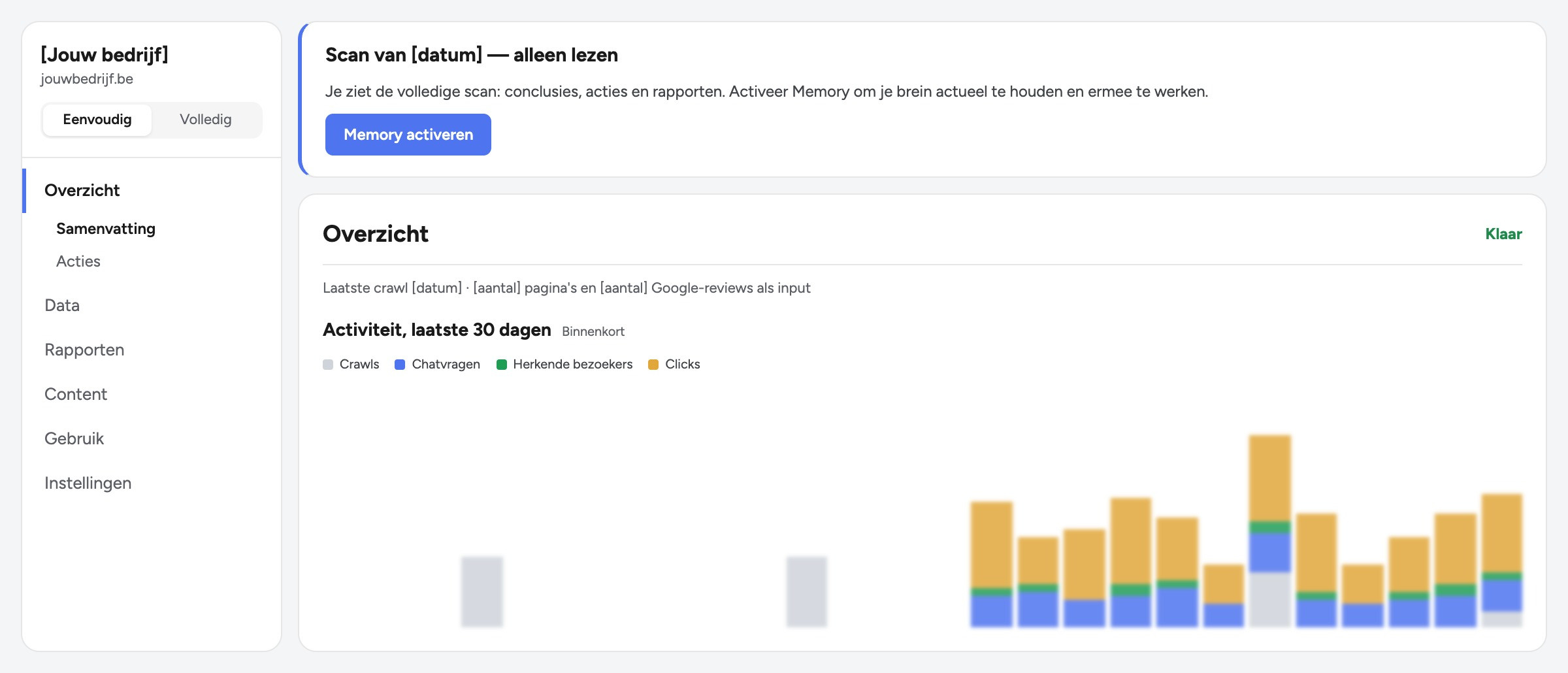This screenshot has width=1568, height=673.
Task: Click the 'Activiteit, laatste 30 dagen' heading
Action: click(437, 330)
